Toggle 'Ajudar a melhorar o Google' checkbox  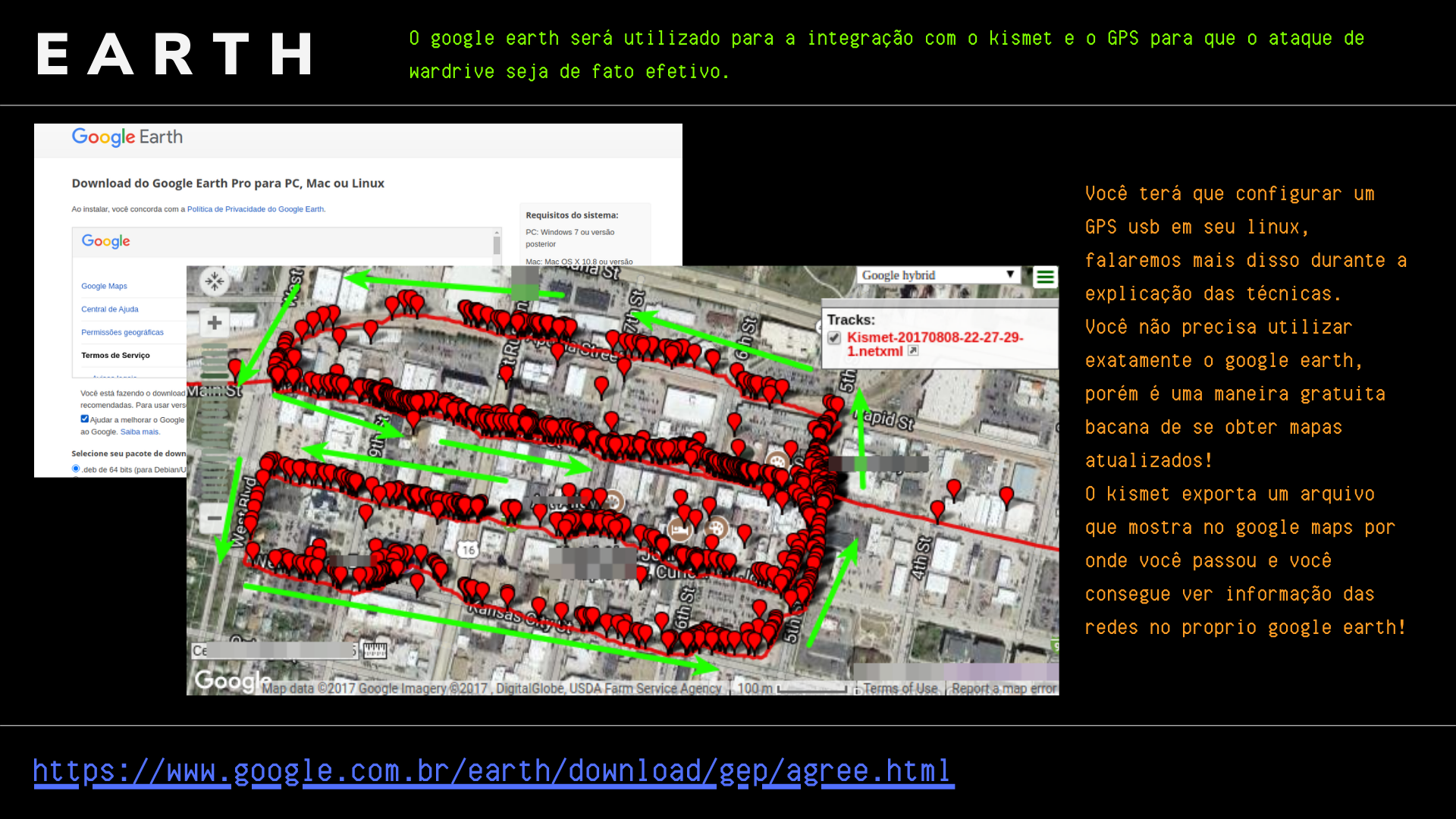click(x=85, y=419)
